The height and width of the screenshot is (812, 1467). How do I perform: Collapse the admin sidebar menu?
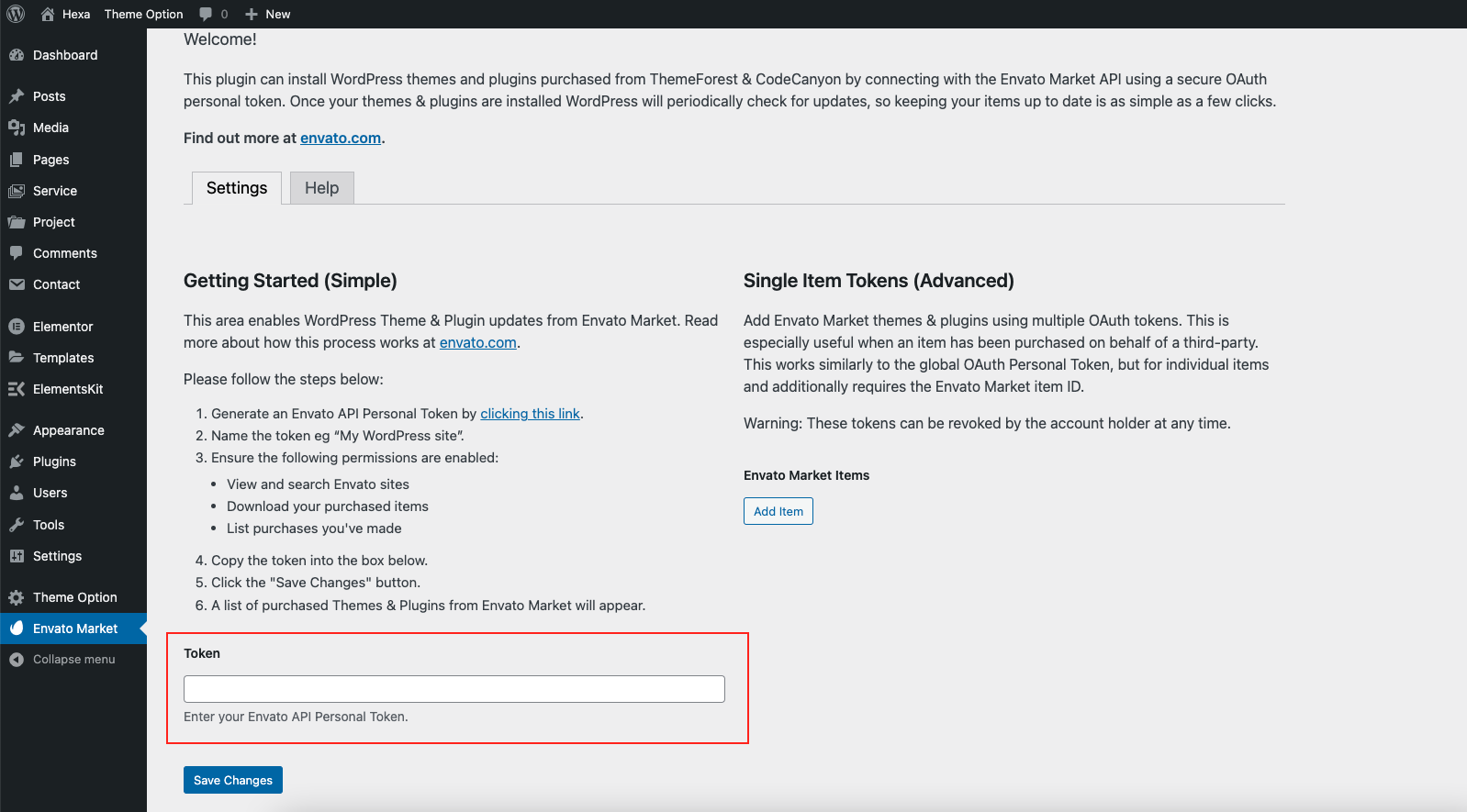tap(62, 660)
